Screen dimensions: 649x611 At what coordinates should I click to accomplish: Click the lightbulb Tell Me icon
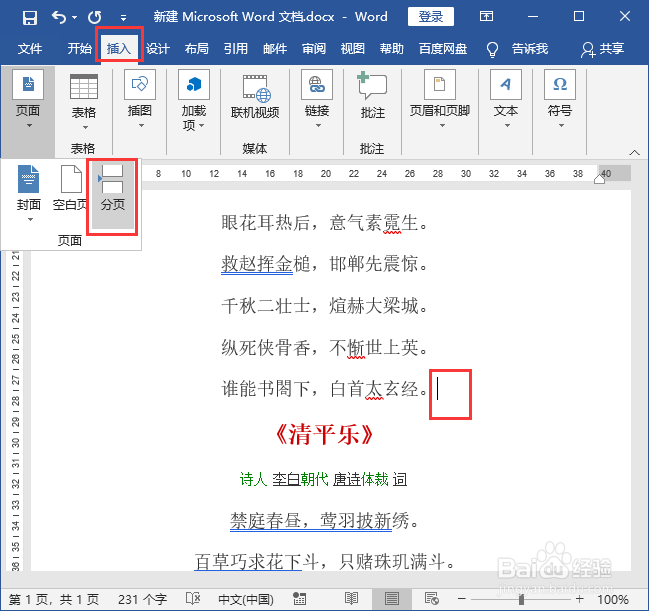pyautogui.click(x=492, y=49)
